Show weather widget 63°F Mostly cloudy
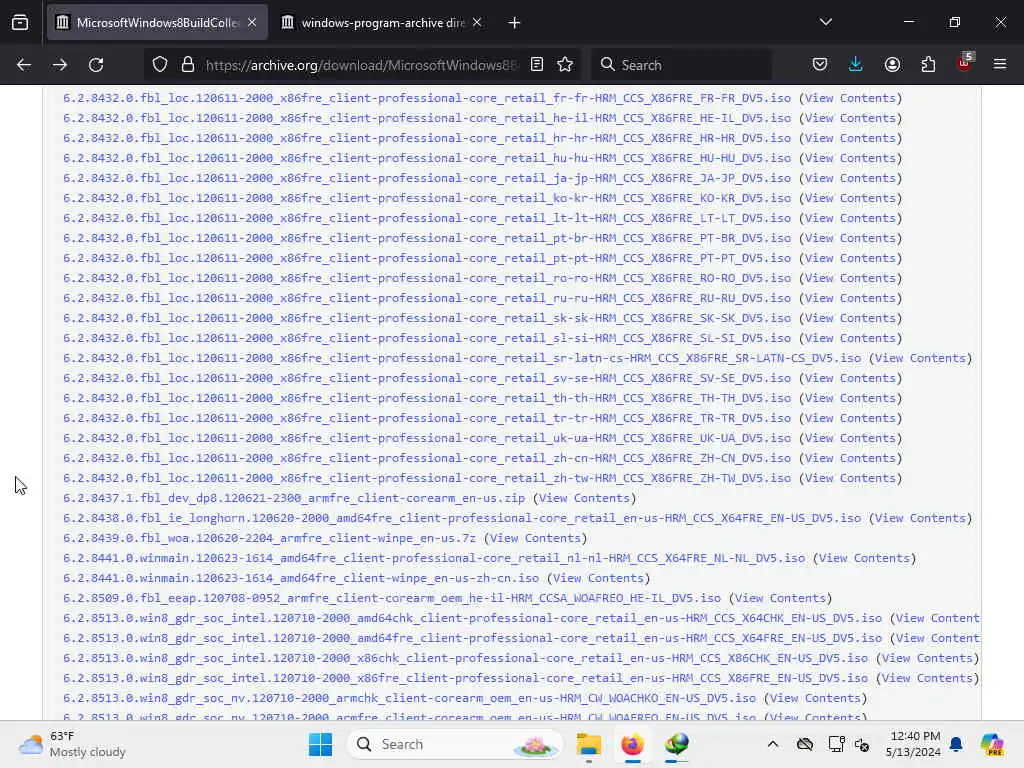Screen dimensions: 1024x768 point(72,744)
